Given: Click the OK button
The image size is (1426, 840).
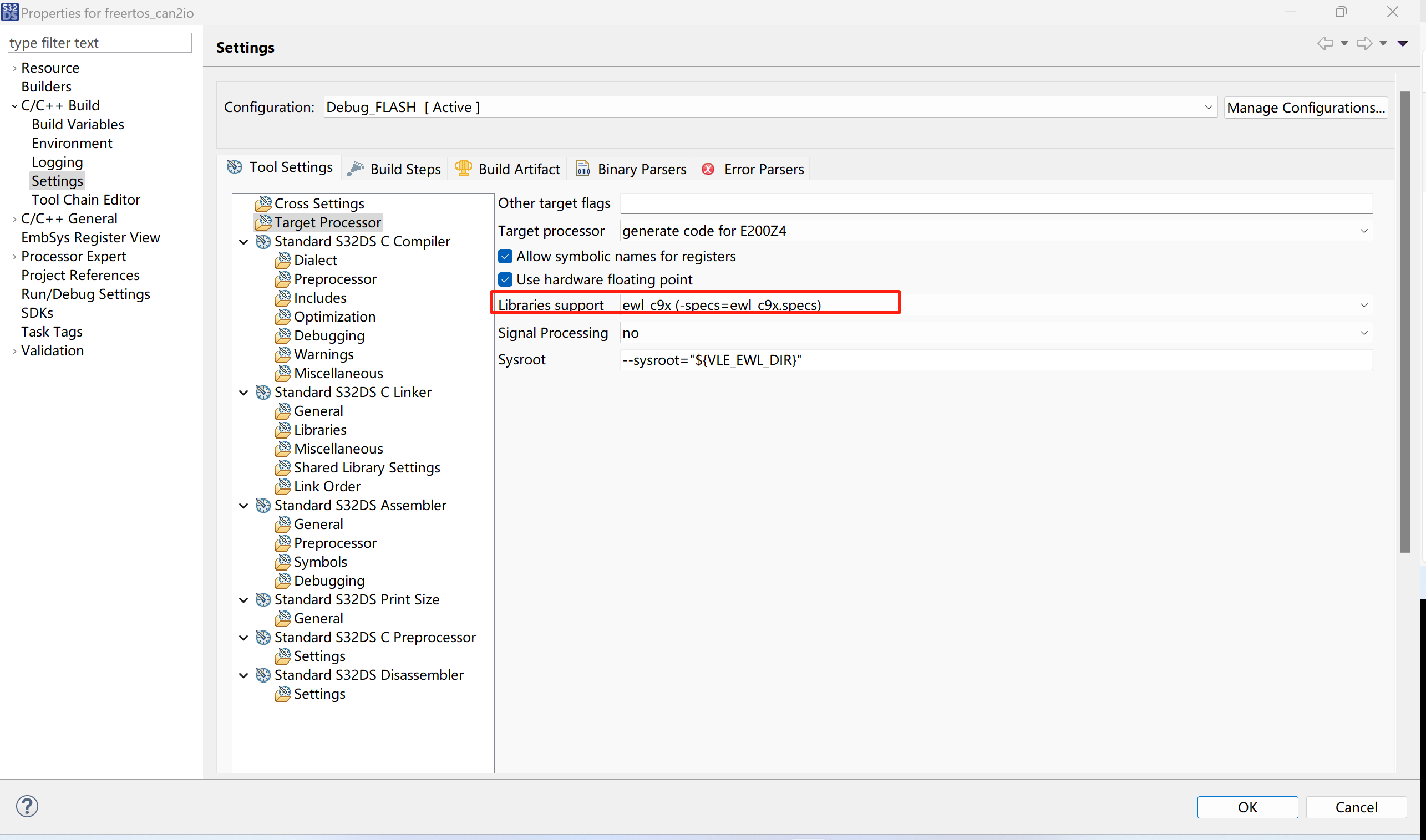Looking at the screenshot, I should pos(1247,807).
